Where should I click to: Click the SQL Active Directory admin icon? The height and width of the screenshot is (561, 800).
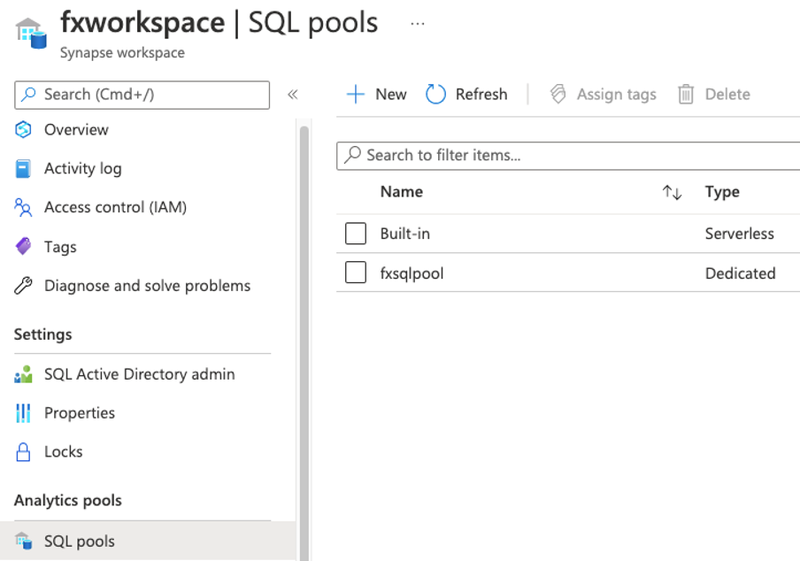click(x=23, y=374)
